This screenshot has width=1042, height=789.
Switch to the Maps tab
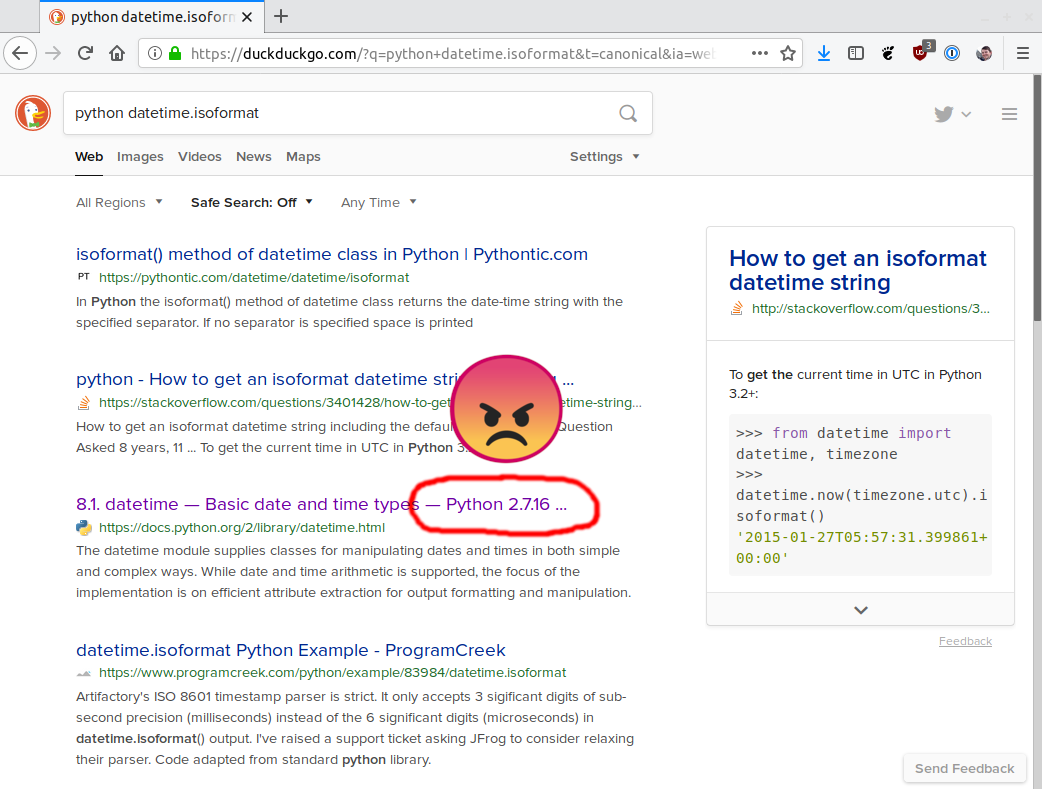pyautogui.click(x=303, y=157)
